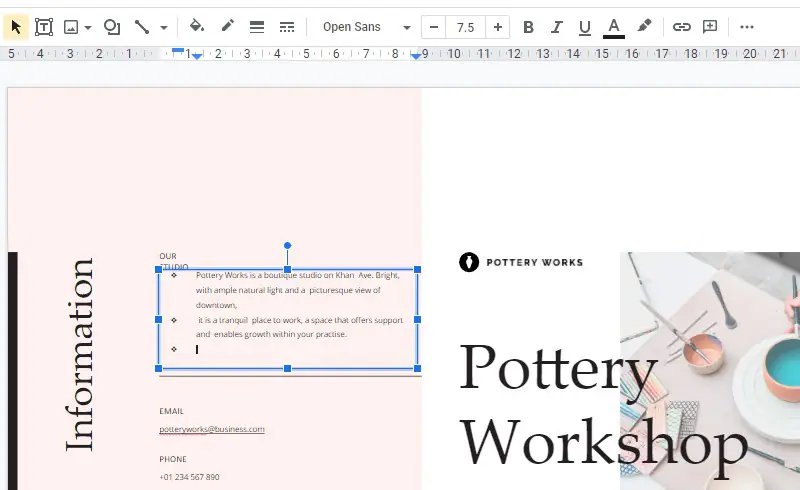The image size is (800, 490).
Task: Open the border color pencil
Action: 228,27
